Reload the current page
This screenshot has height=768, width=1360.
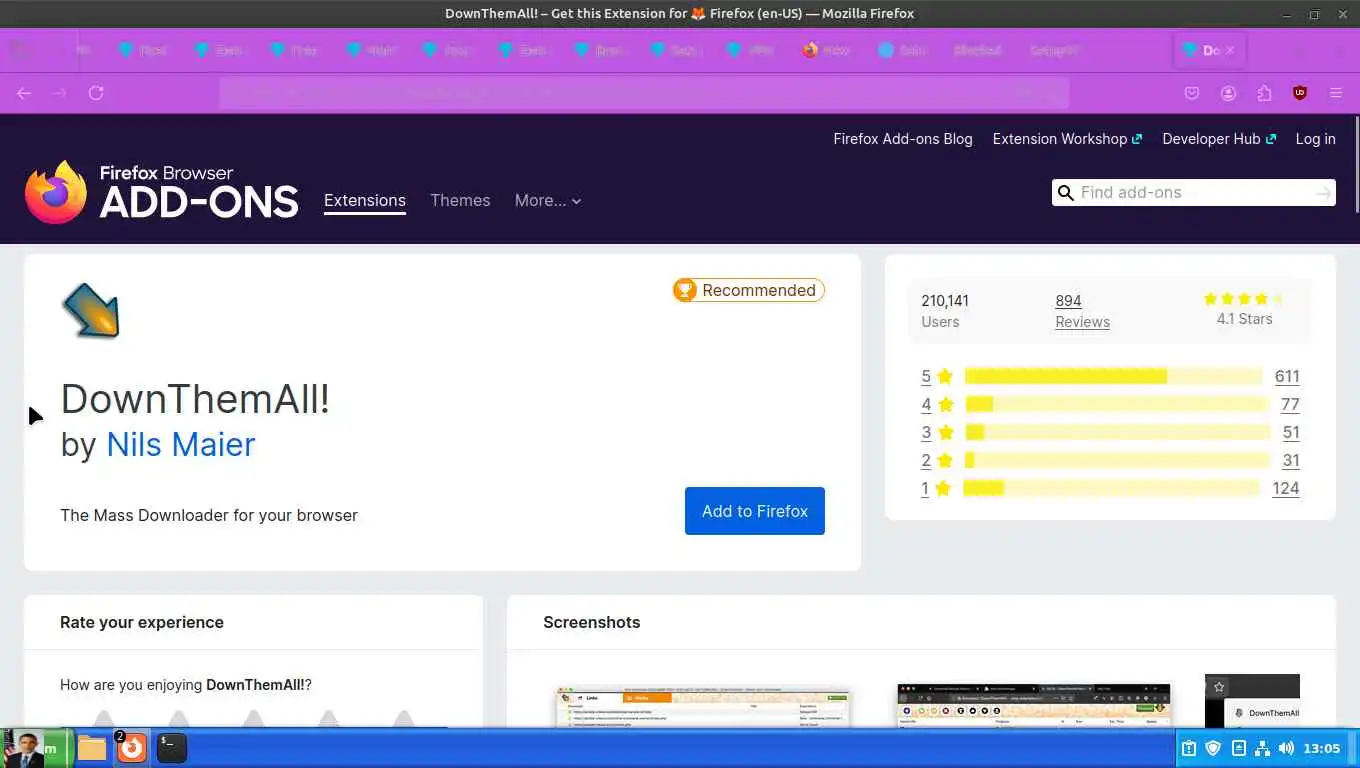[x=96, y=93]
